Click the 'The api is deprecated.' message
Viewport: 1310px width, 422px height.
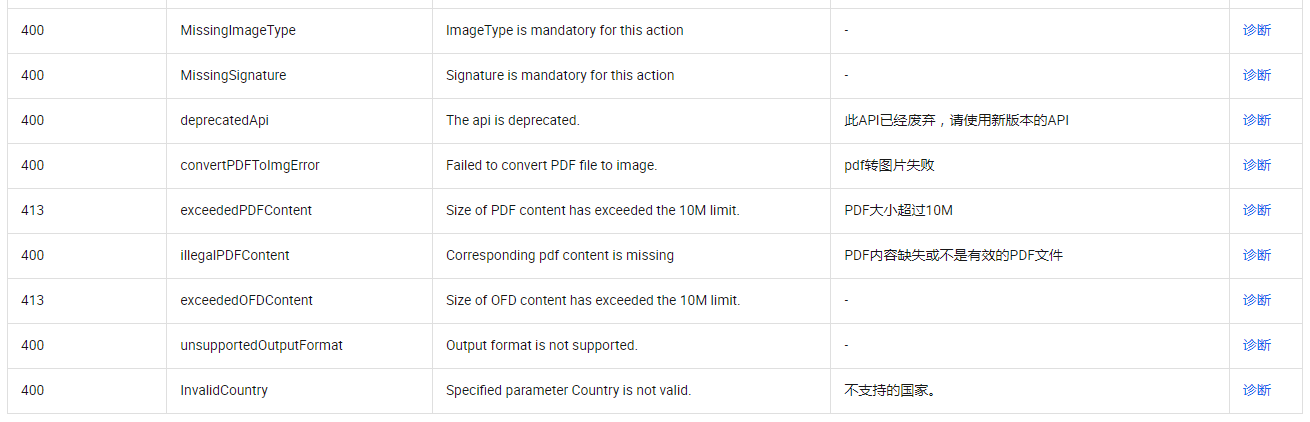[x=513, y=120]
